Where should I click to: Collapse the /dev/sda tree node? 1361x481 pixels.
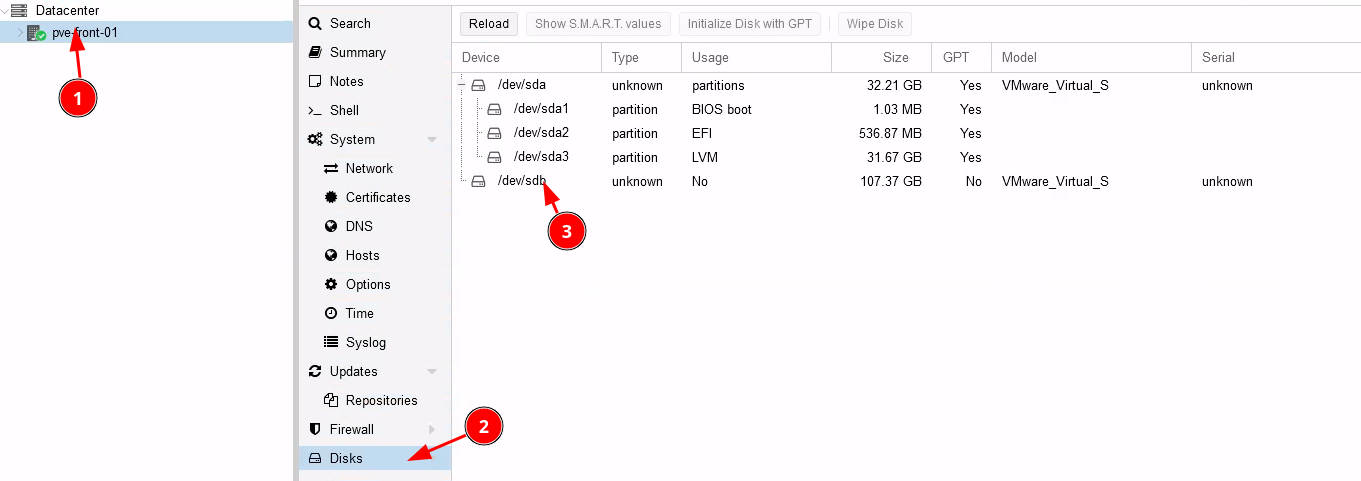click(462, 85)
